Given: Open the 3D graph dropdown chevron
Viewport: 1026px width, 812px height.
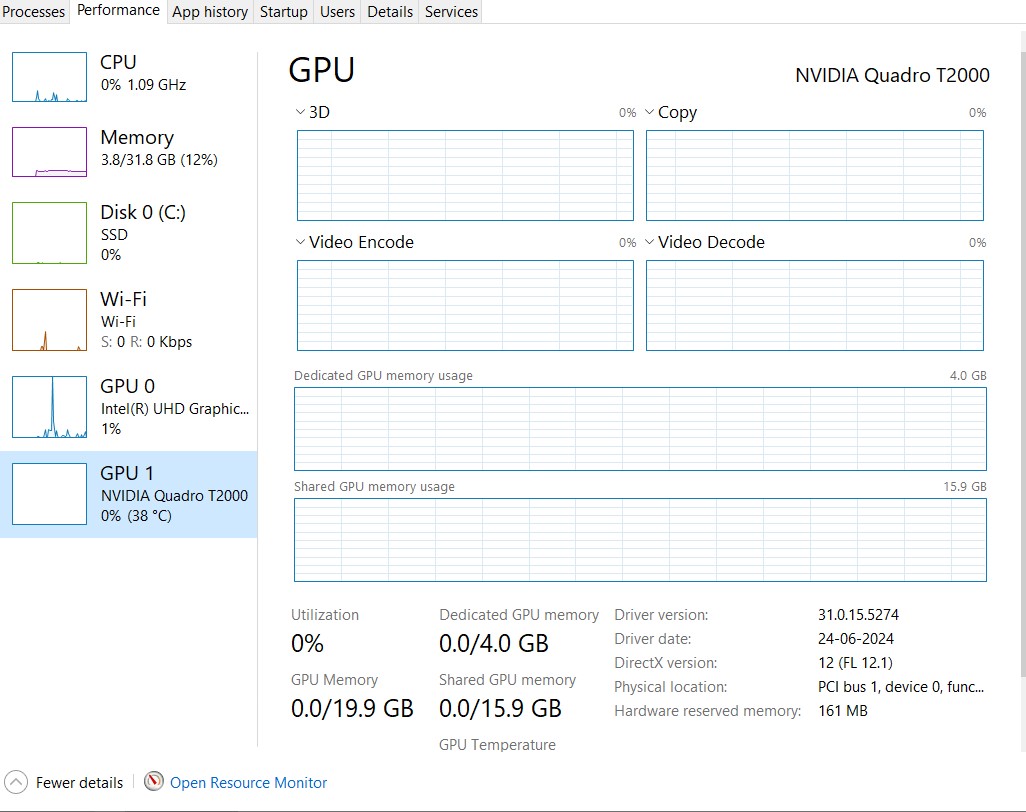Looking at the screenshot, I should (301, 113).
